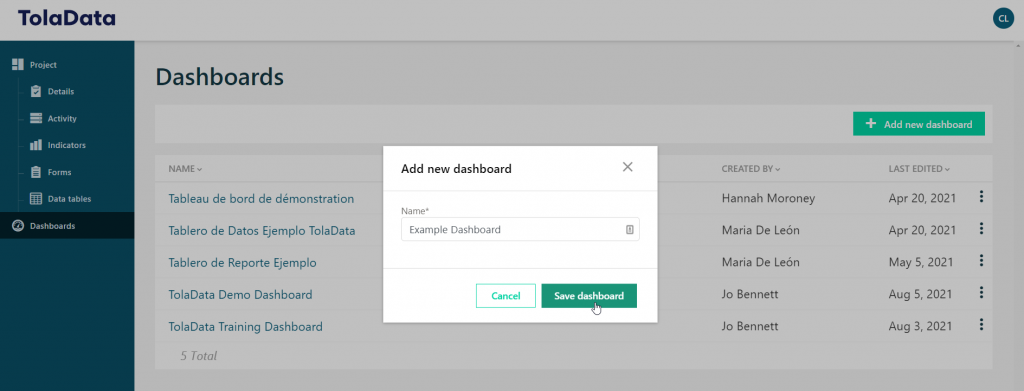Screen dimensions: 1024x391
Task: Sort the list by Name column
Action: (x=185, y=168)
